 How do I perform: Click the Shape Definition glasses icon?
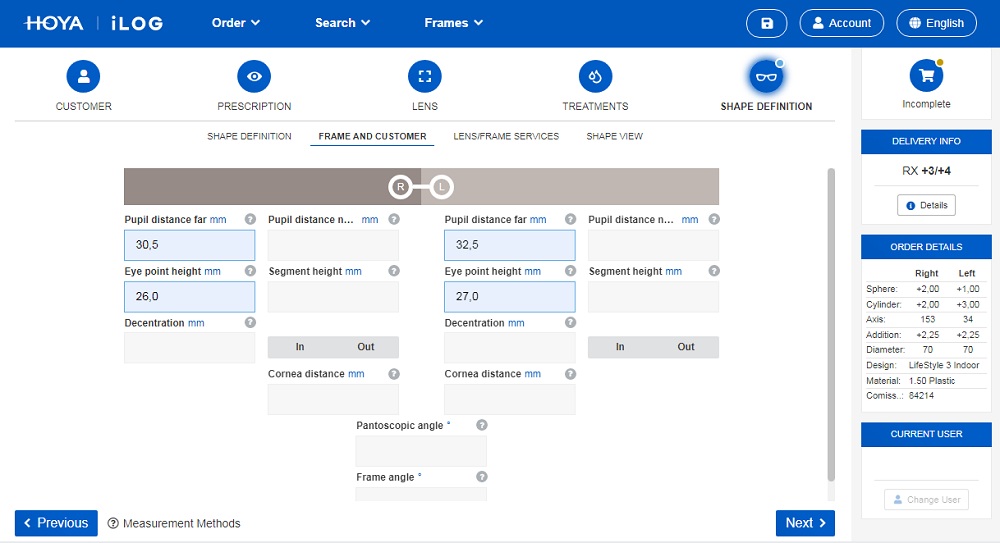(x=766, y=76)
